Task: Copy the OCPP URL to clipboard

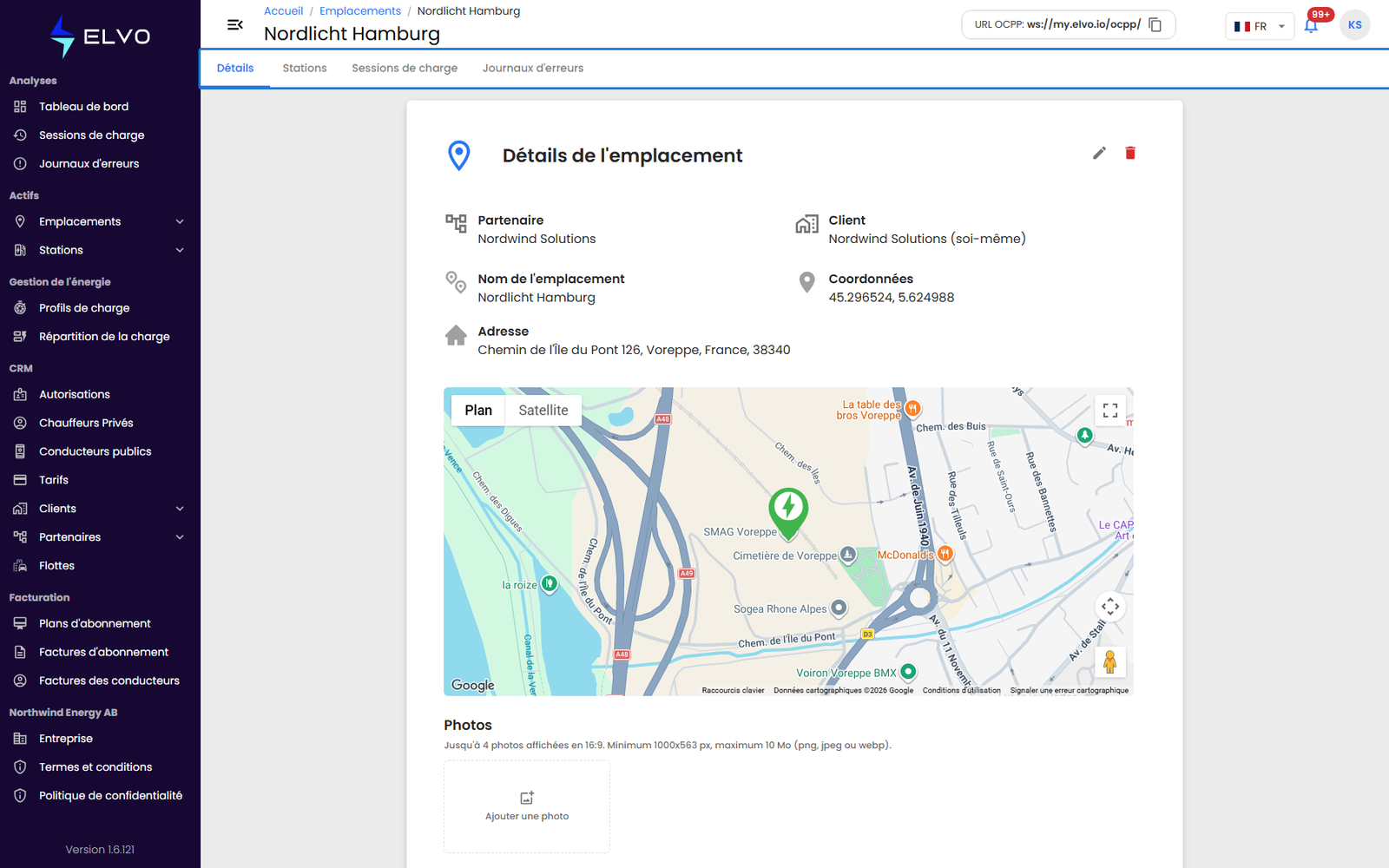Action: click(1155, 25)
